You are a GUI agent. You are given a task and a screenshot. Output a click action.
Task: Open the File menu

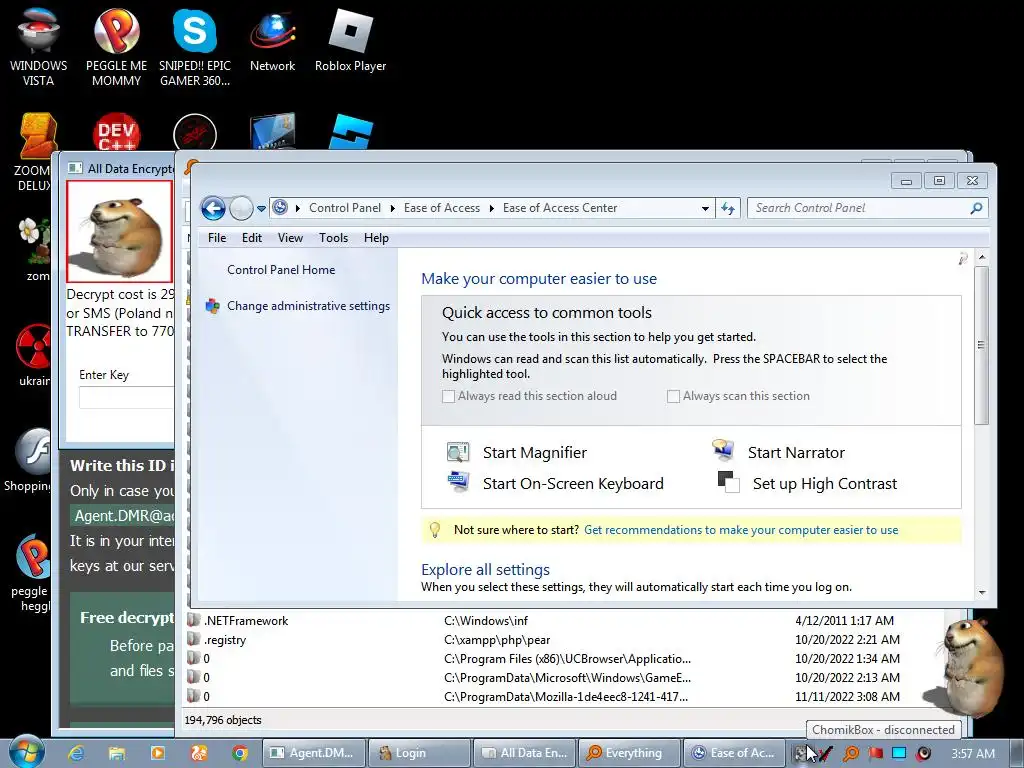[217, 238]
